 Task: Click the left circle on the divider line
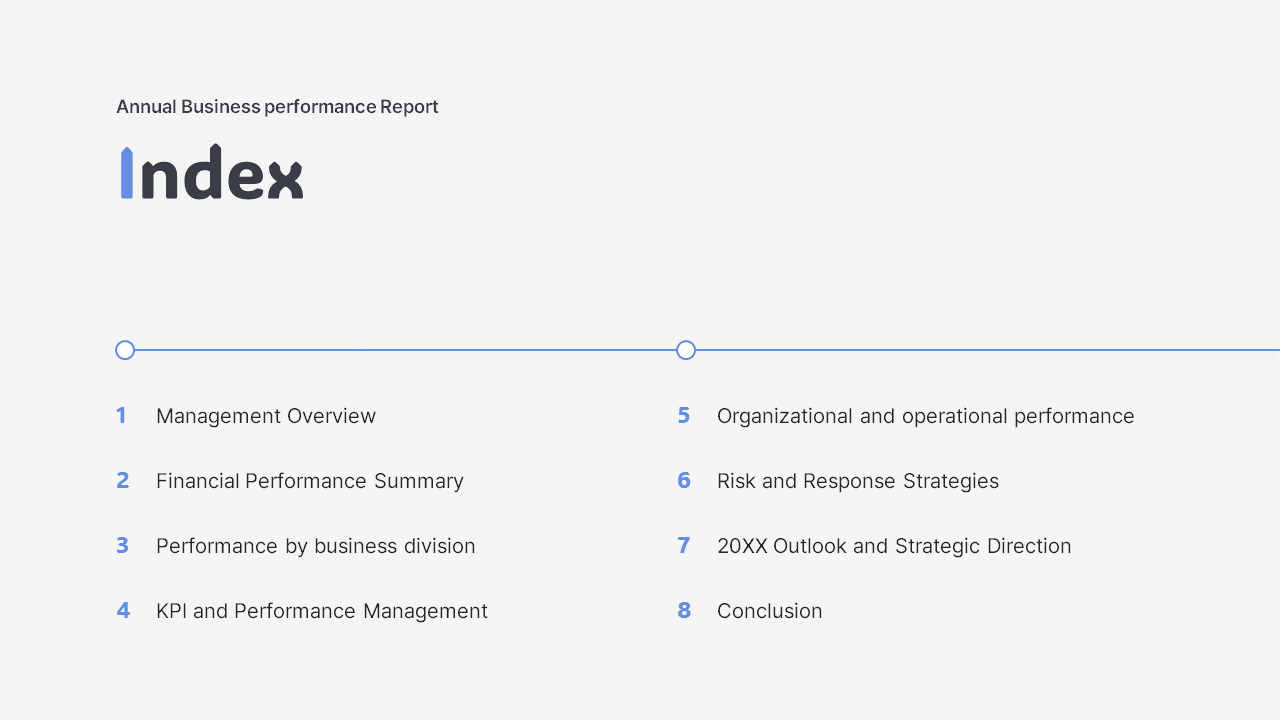tap(125, 350)
